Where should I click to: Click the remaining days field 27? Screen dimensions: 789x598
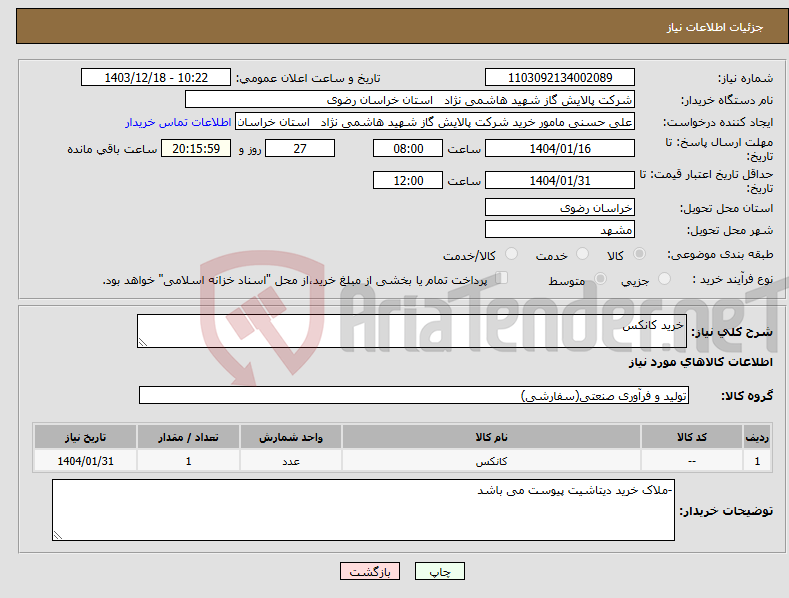(x=300, y=148)
